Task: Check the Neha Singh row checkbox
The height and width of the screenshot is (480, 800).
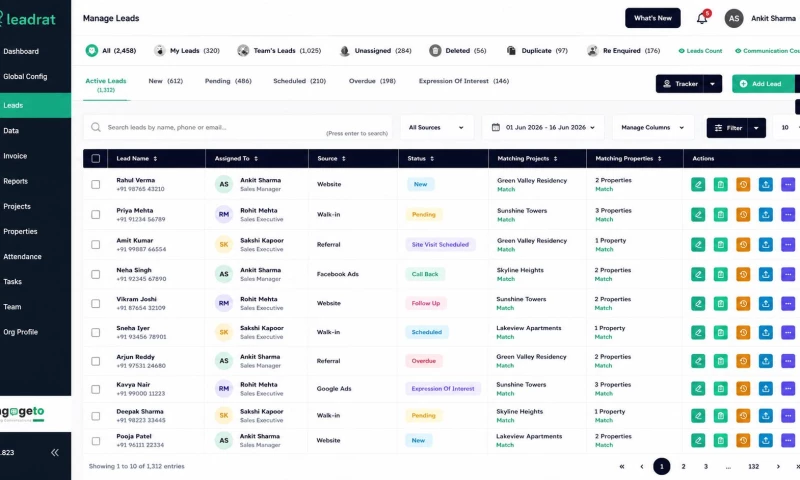Action: point(95,274)
